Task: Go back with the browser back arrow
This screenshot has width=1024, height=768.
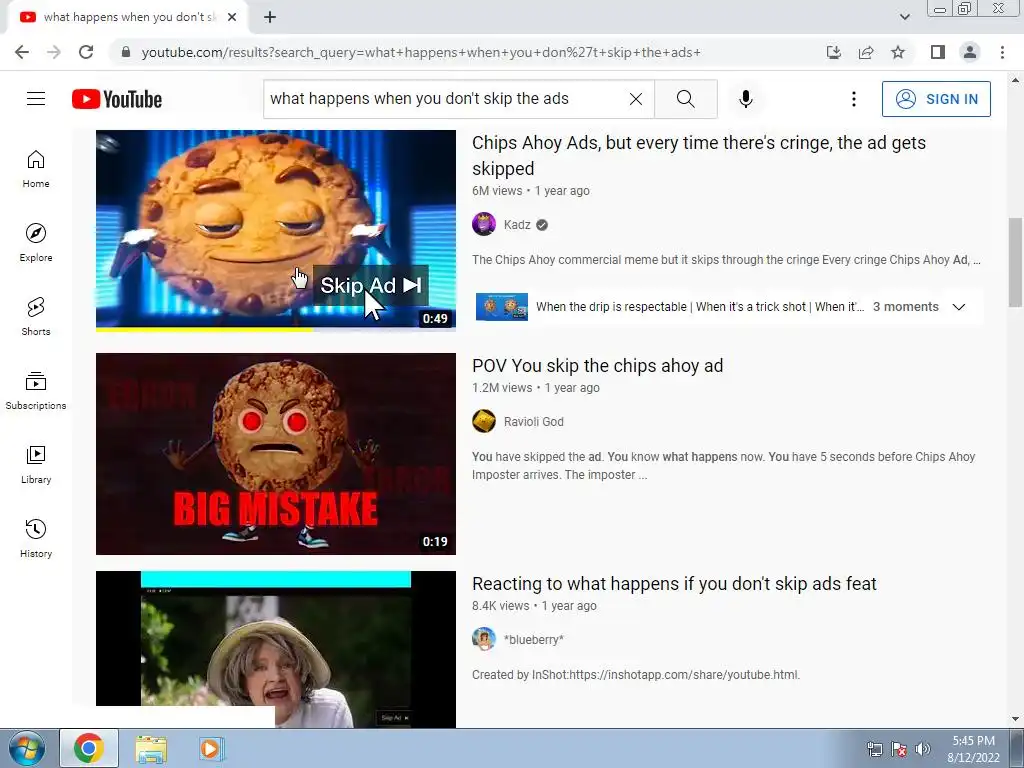Action: tap(22, 52)
